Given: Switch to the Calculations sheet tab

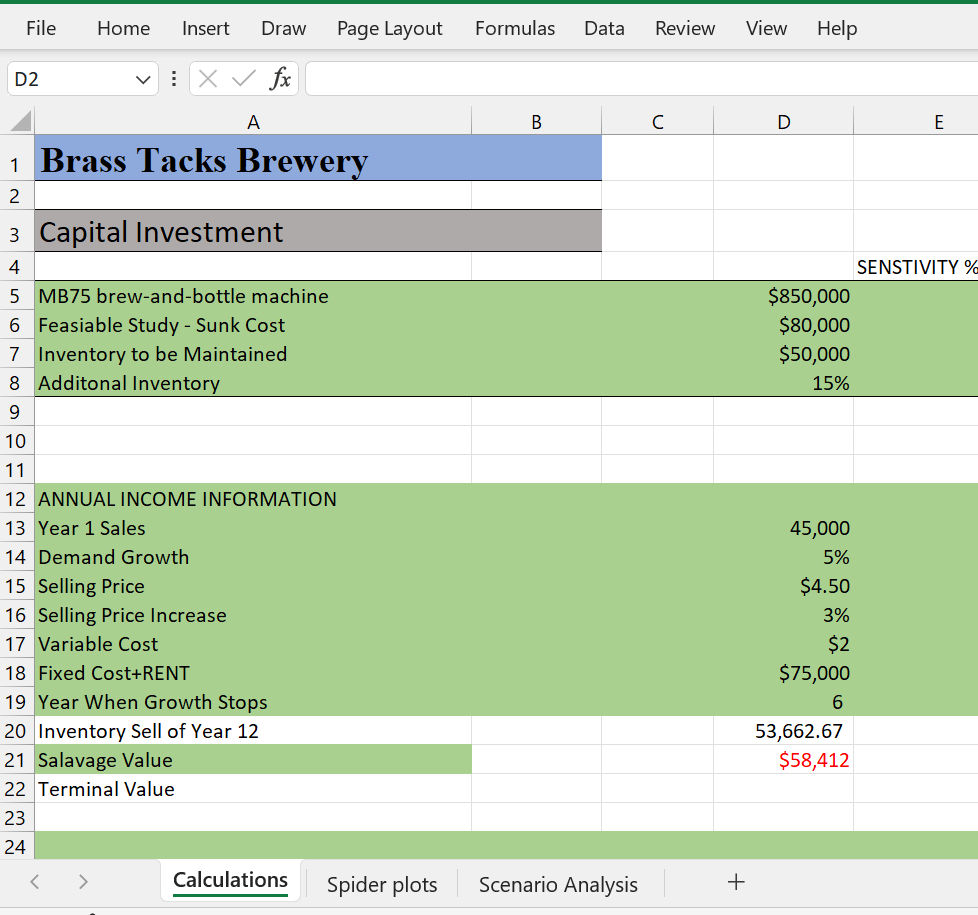Looking at the screenshot, I should pyautogui.click(x=230, y=880).
